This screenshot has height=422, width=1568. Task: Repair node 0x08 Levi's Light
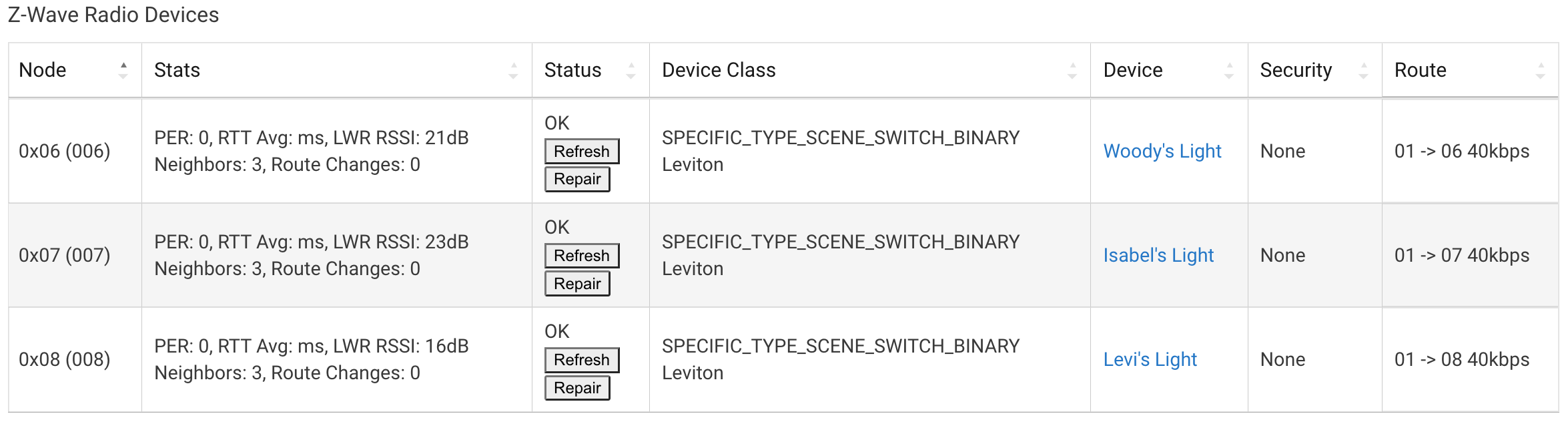coord(577,387)
